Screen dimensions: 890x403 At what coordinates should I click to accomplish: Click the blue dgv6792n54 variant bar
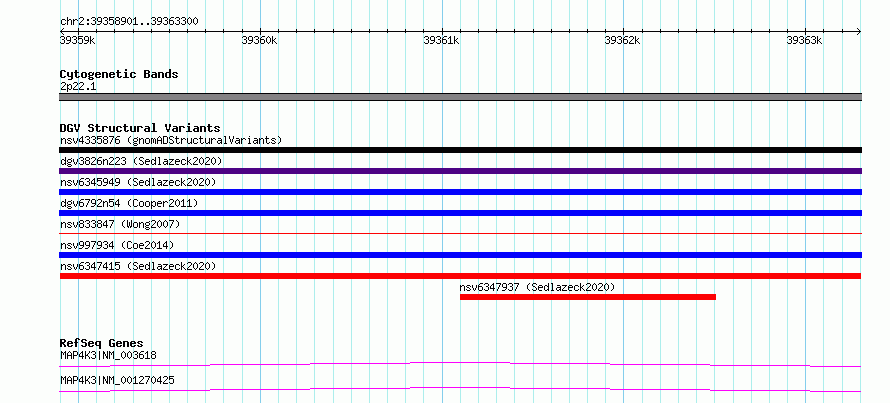pyautogui.click(x=460, y=213)
